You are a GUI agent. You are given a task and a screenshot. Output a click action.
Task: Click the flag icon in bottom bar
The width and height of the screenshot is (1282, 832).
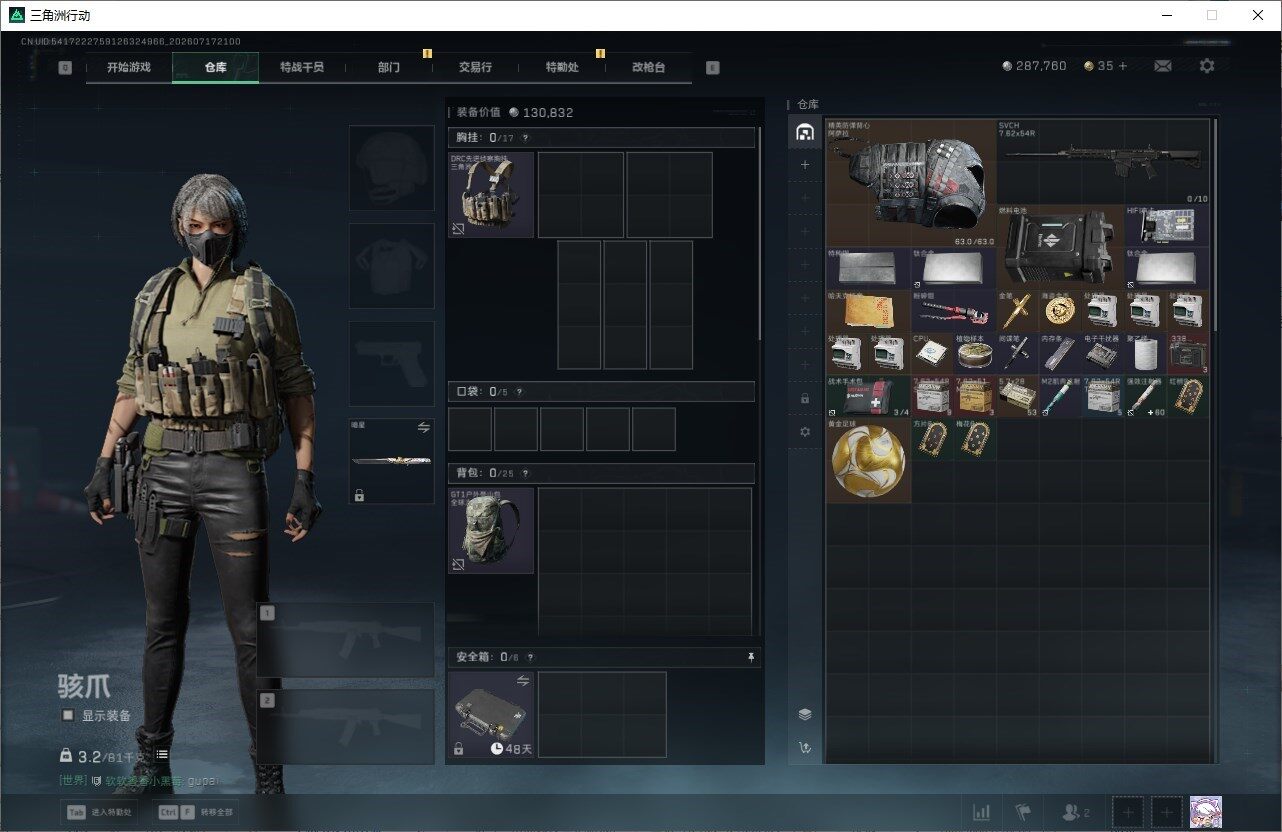[x=1023, y=812]
